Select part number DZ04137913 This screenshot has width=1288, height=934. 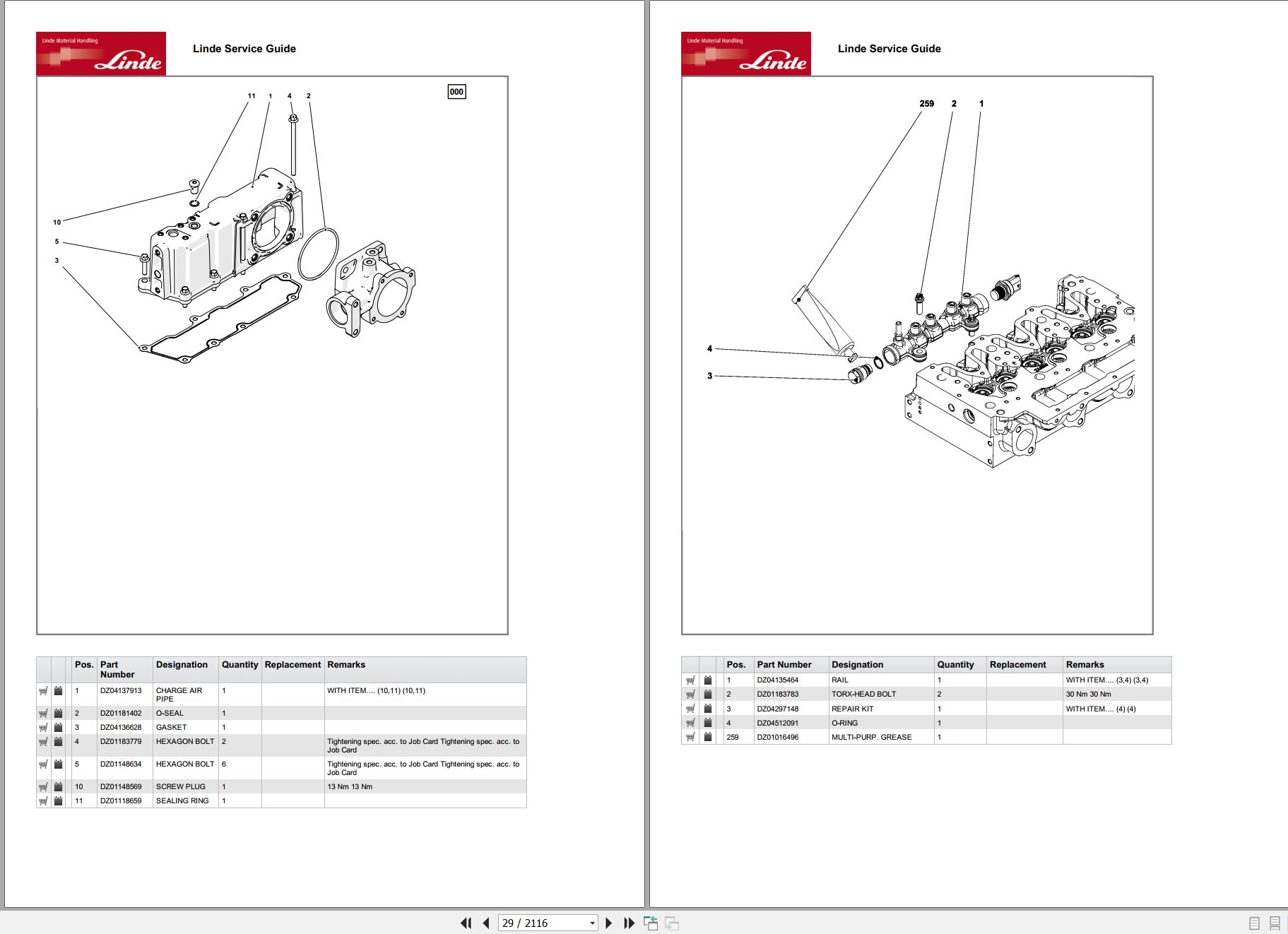click(121, 691)
